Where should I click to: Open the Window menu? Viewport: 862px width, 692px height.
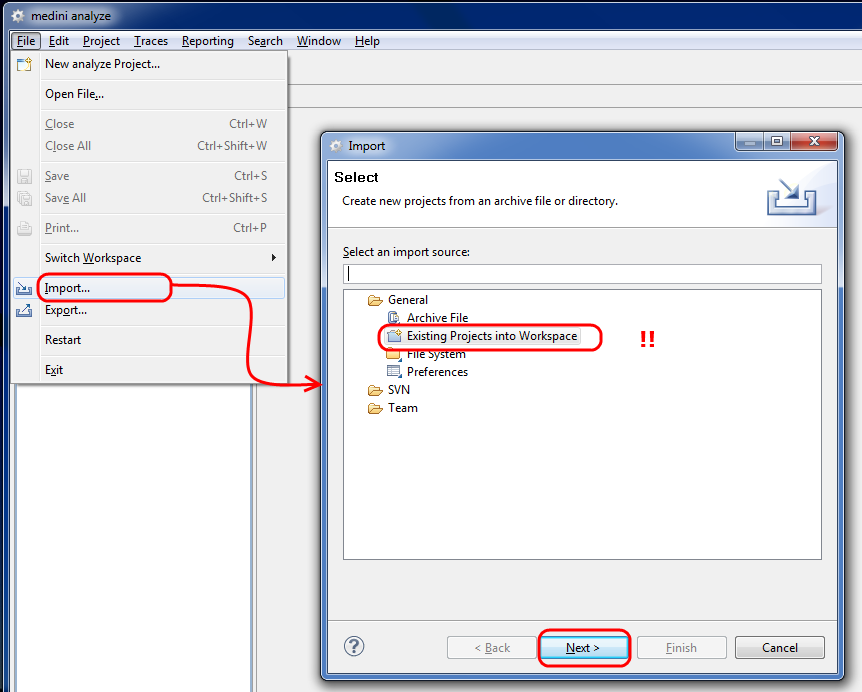coord(319,41)
